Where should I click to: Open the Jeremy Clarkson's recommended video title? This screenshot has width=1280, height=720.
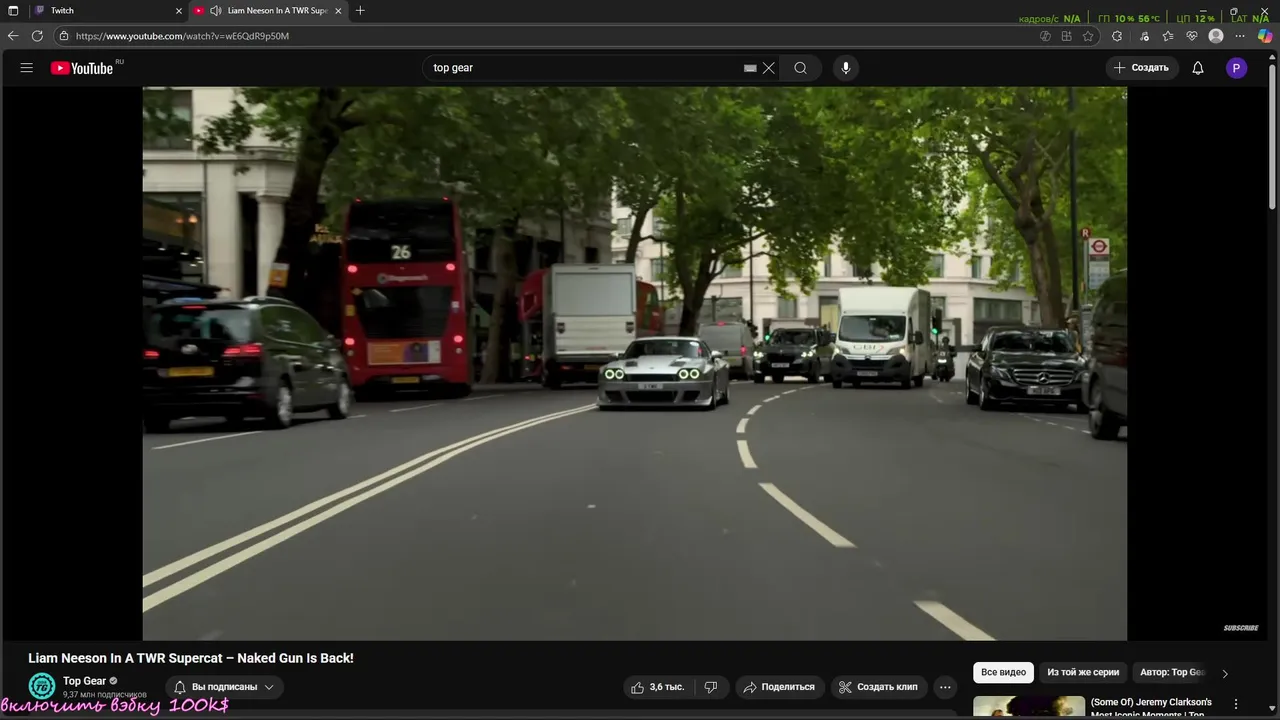(x=1151, y=708)
